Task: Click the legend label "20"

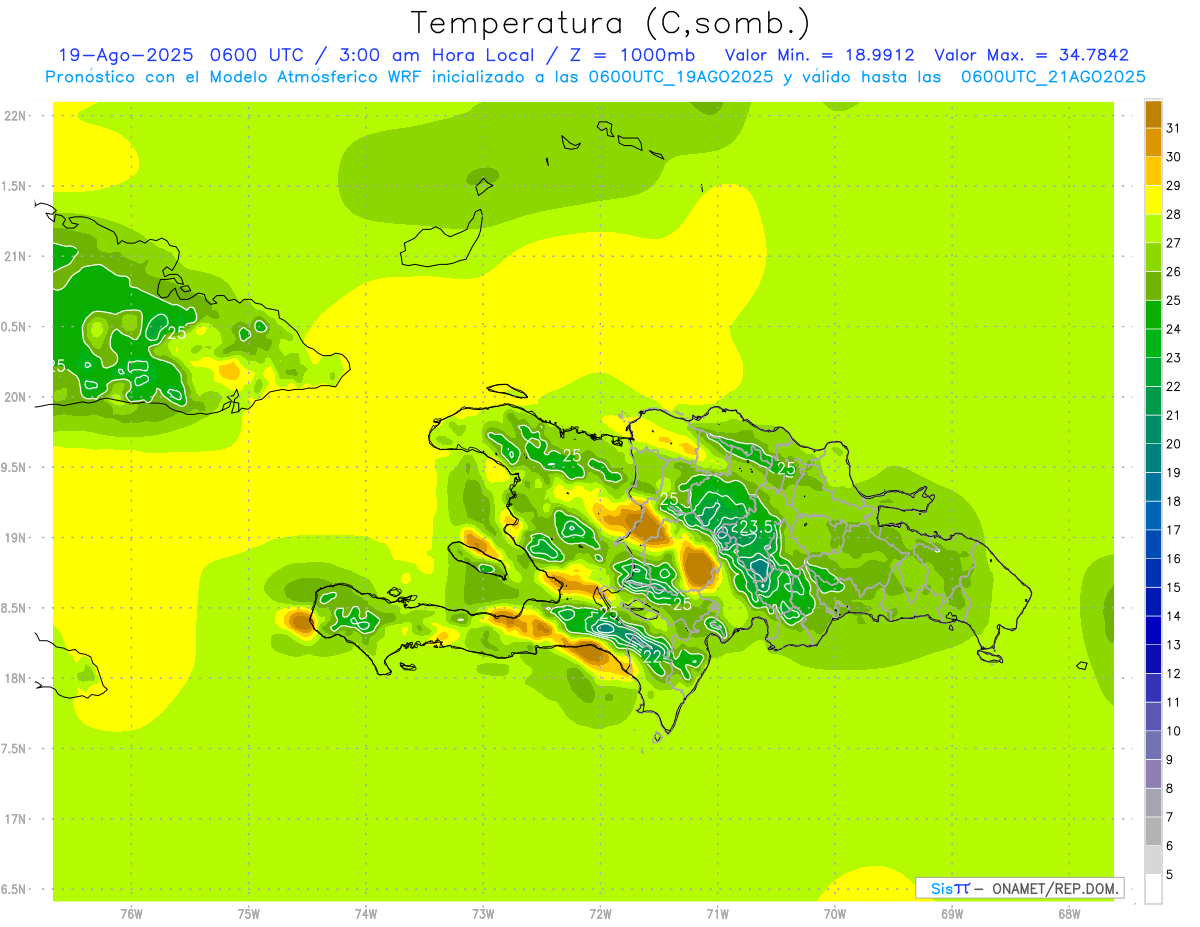Action: click(1173, 443)
